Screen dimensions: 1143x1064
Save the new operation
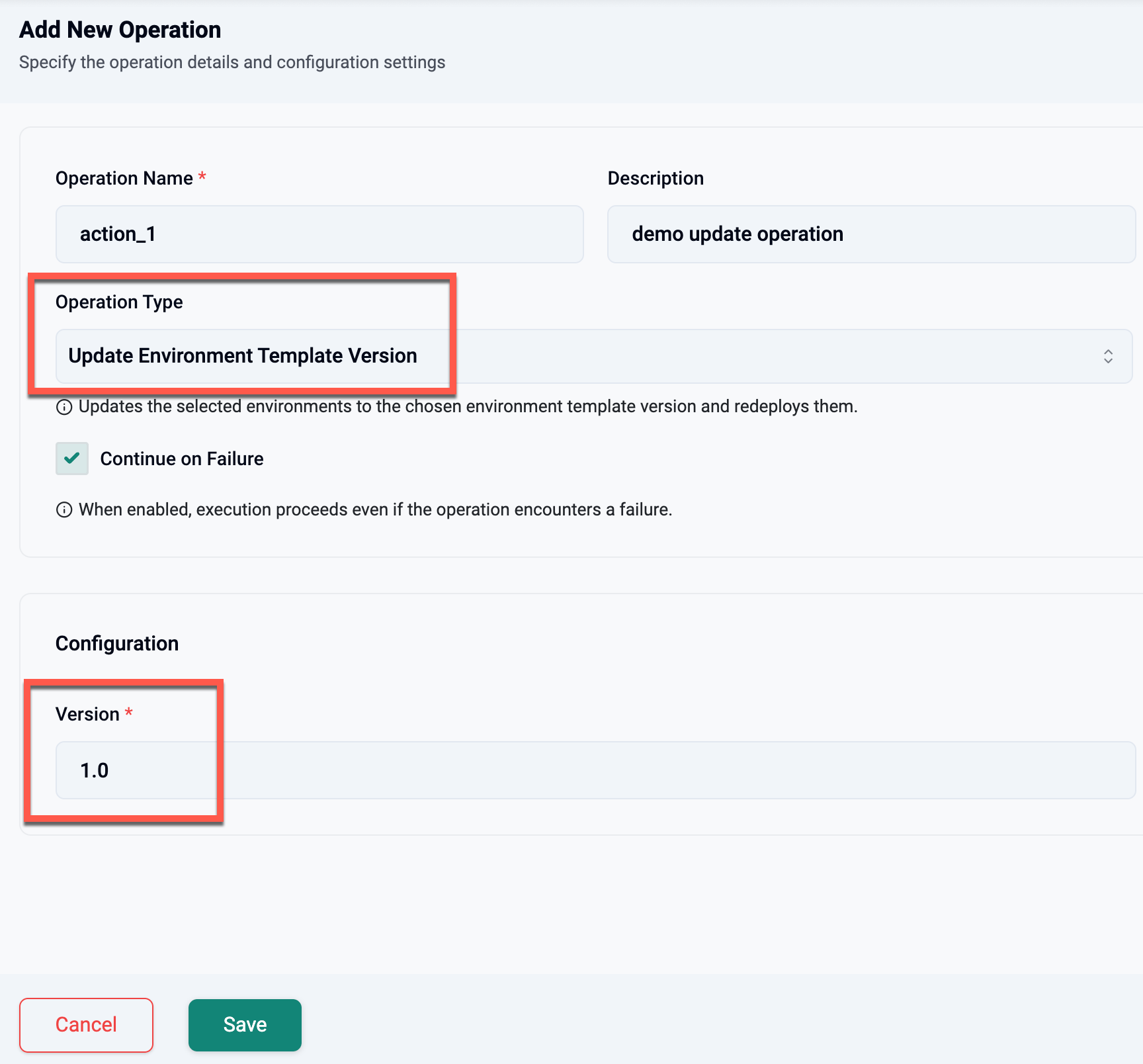245,1025
